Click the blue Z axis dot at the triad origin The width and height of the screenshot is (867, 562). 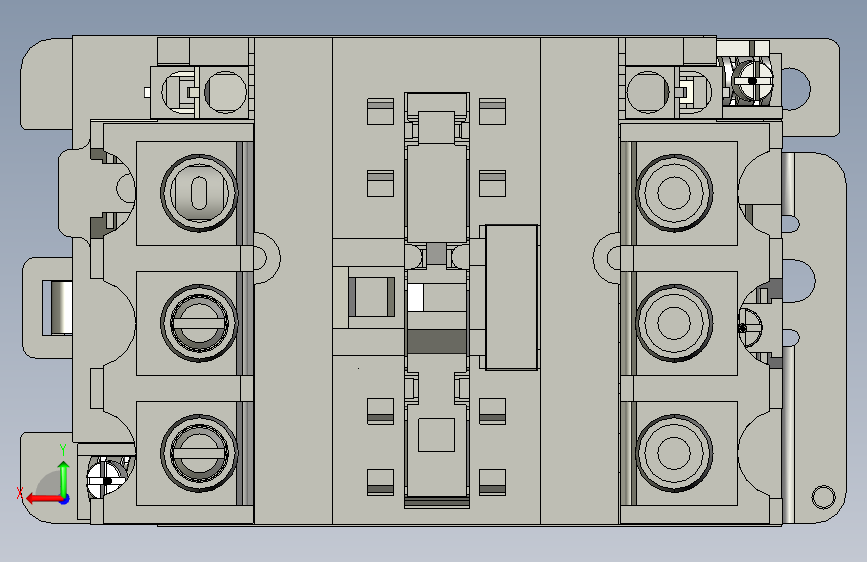(x=65, y=499)
